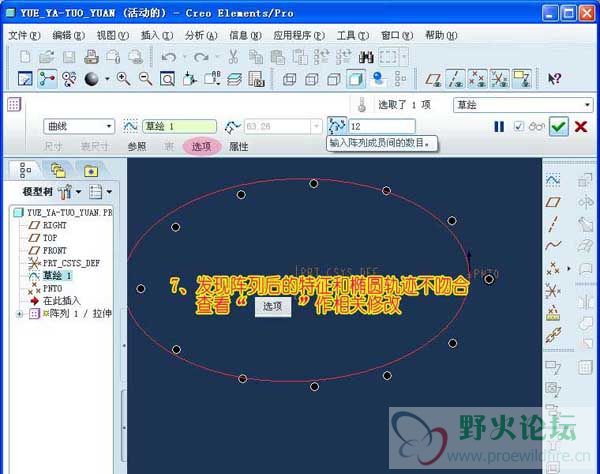The height and width of the screenshot is (474, 600).
Task: Click the 草绘 1 curve collector field
Action: click(x=179, y=126)
